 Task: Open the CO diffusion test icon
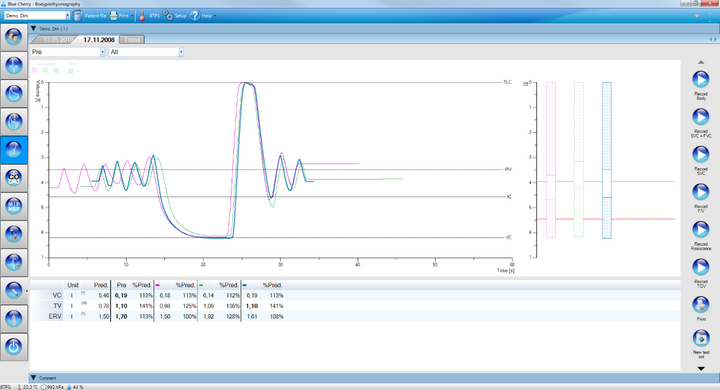(x=13, y=177)
